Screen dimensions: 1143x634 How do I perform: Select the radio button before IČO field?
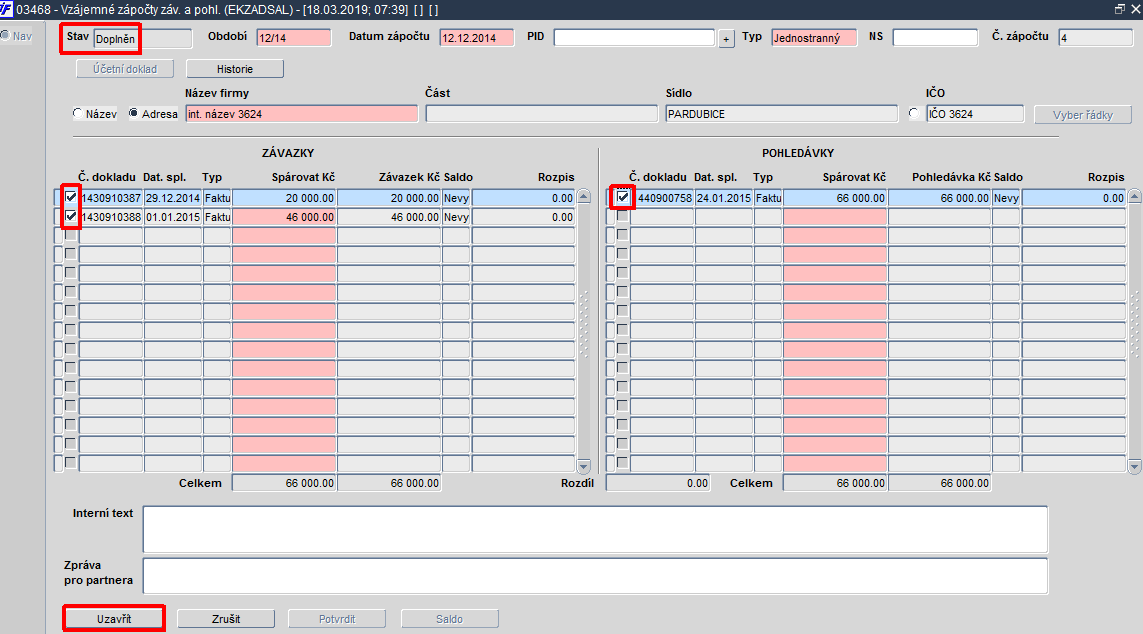[914, 114]
